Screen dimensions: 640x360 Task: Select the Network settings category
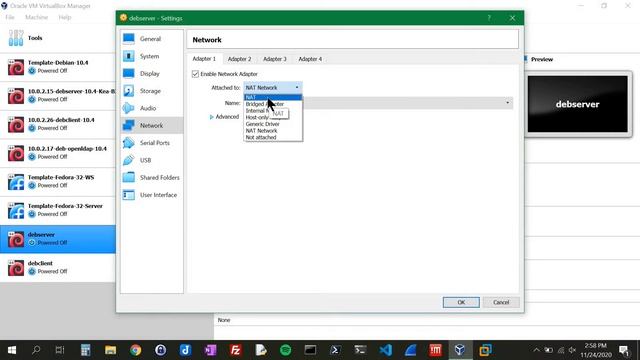152,126
